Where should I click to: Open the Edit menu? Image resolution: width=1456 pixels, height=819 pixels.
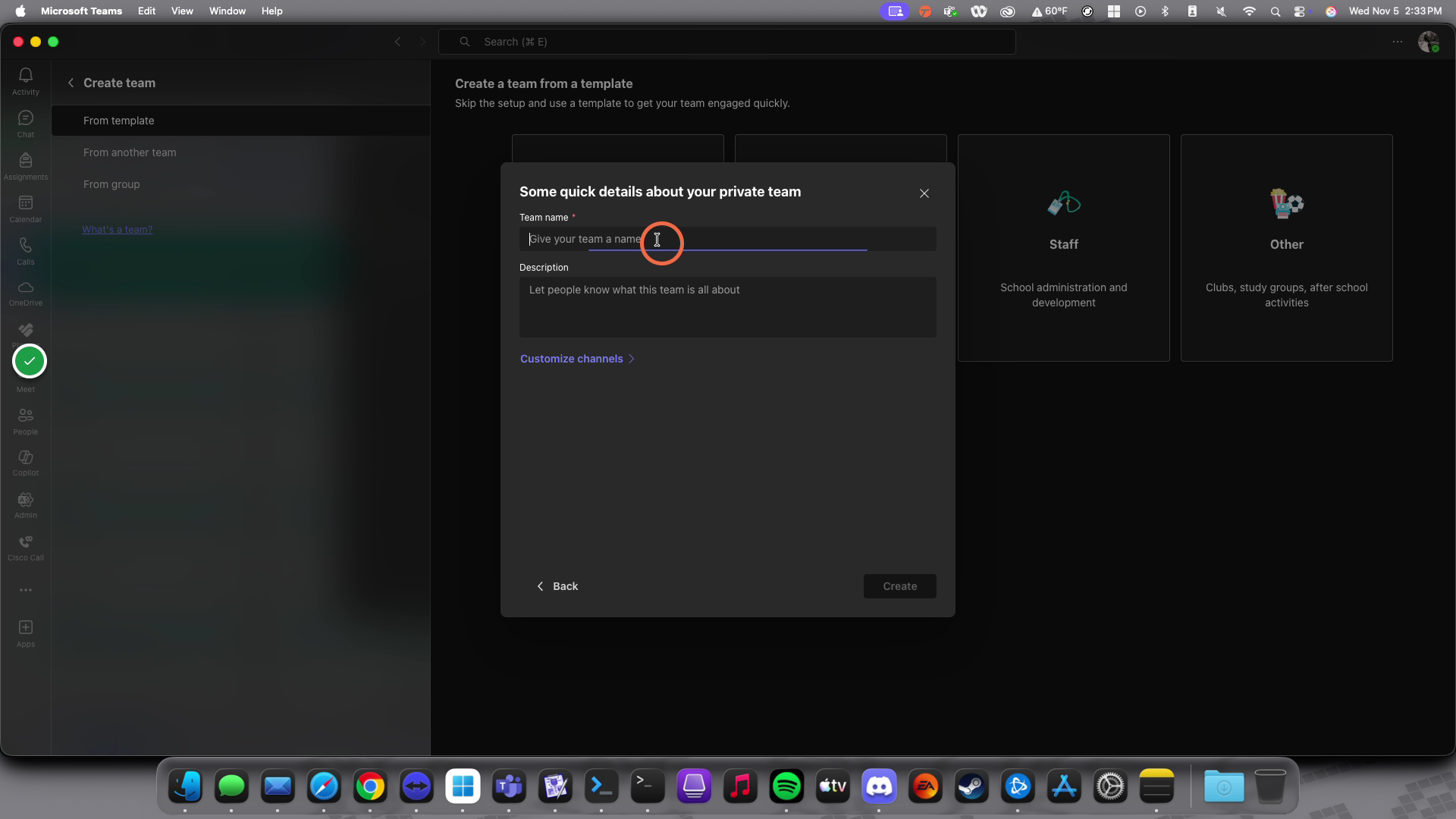tap(146, 11)
